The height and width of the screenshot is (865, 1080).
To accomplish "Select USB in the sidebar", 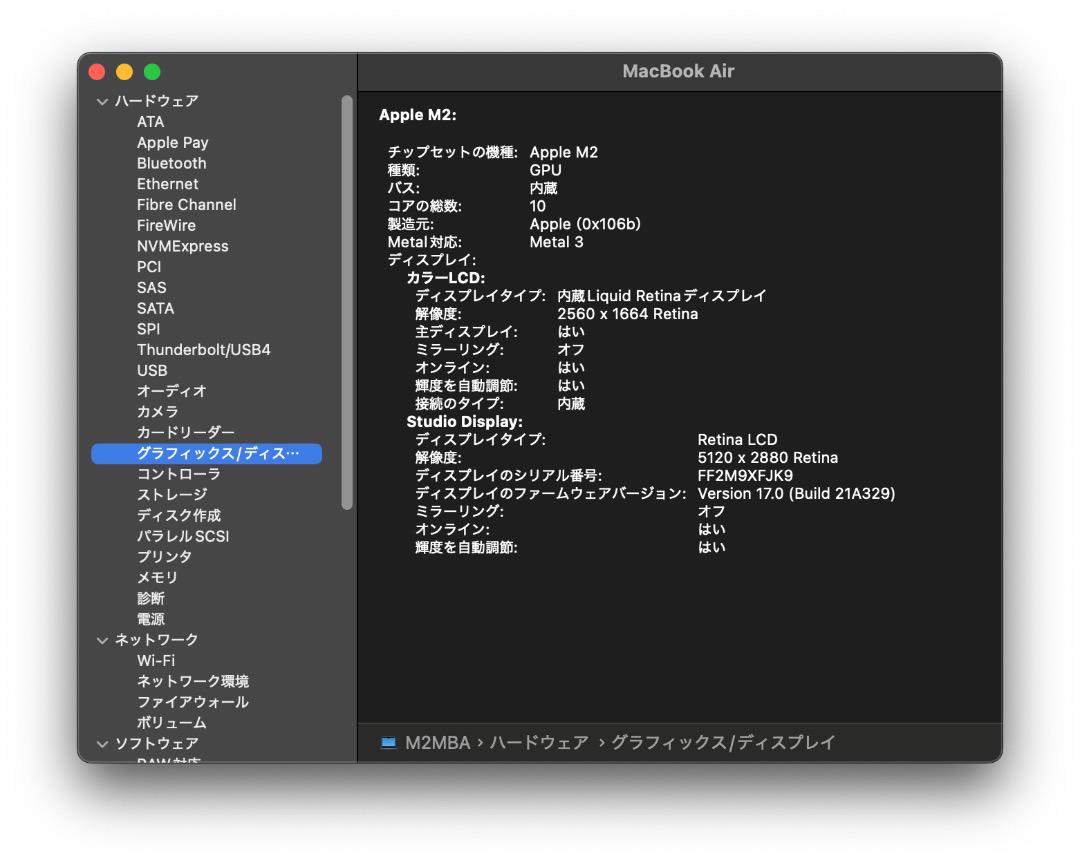I will point(152,371).
